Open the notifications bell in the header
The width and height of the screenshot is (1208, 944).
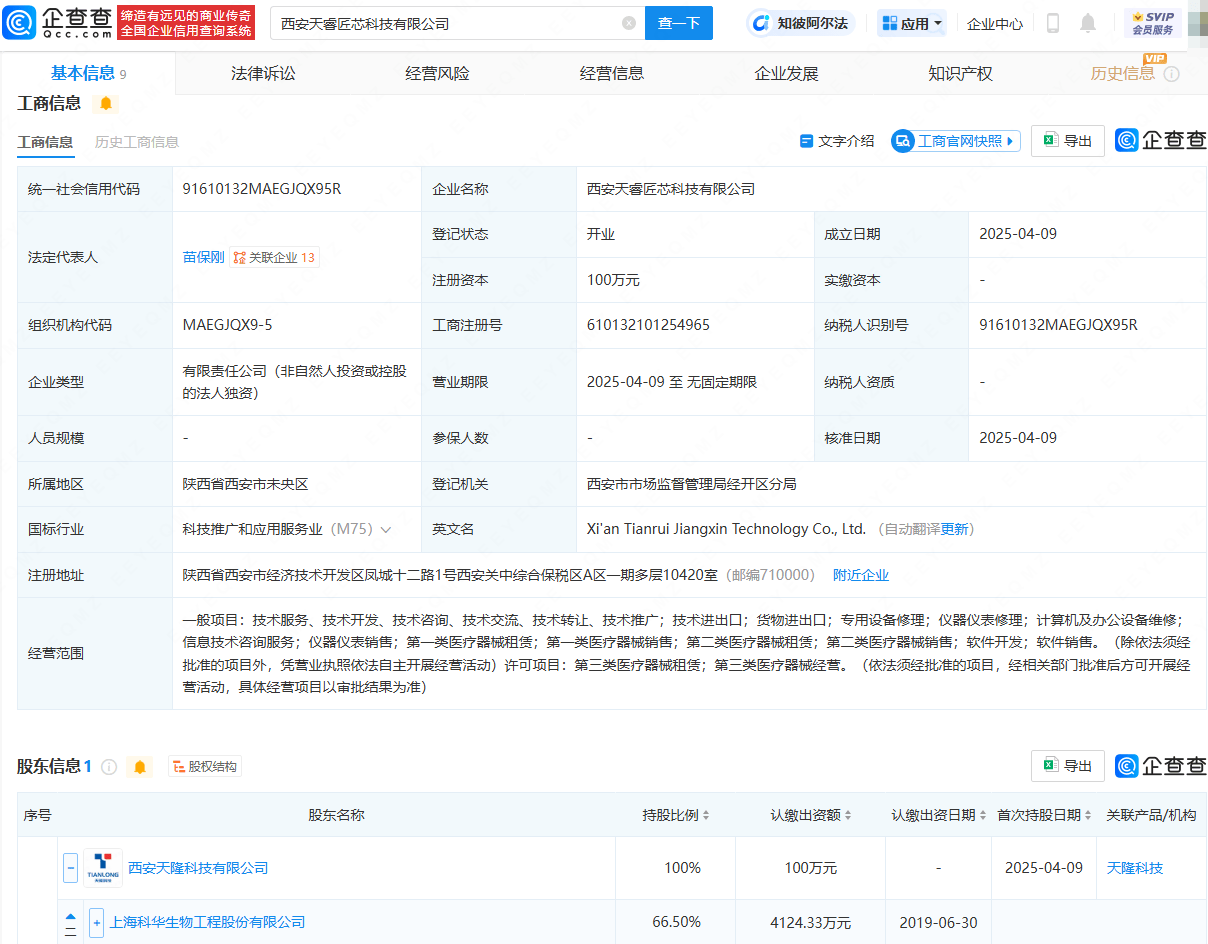click(x=1088, y=23)
